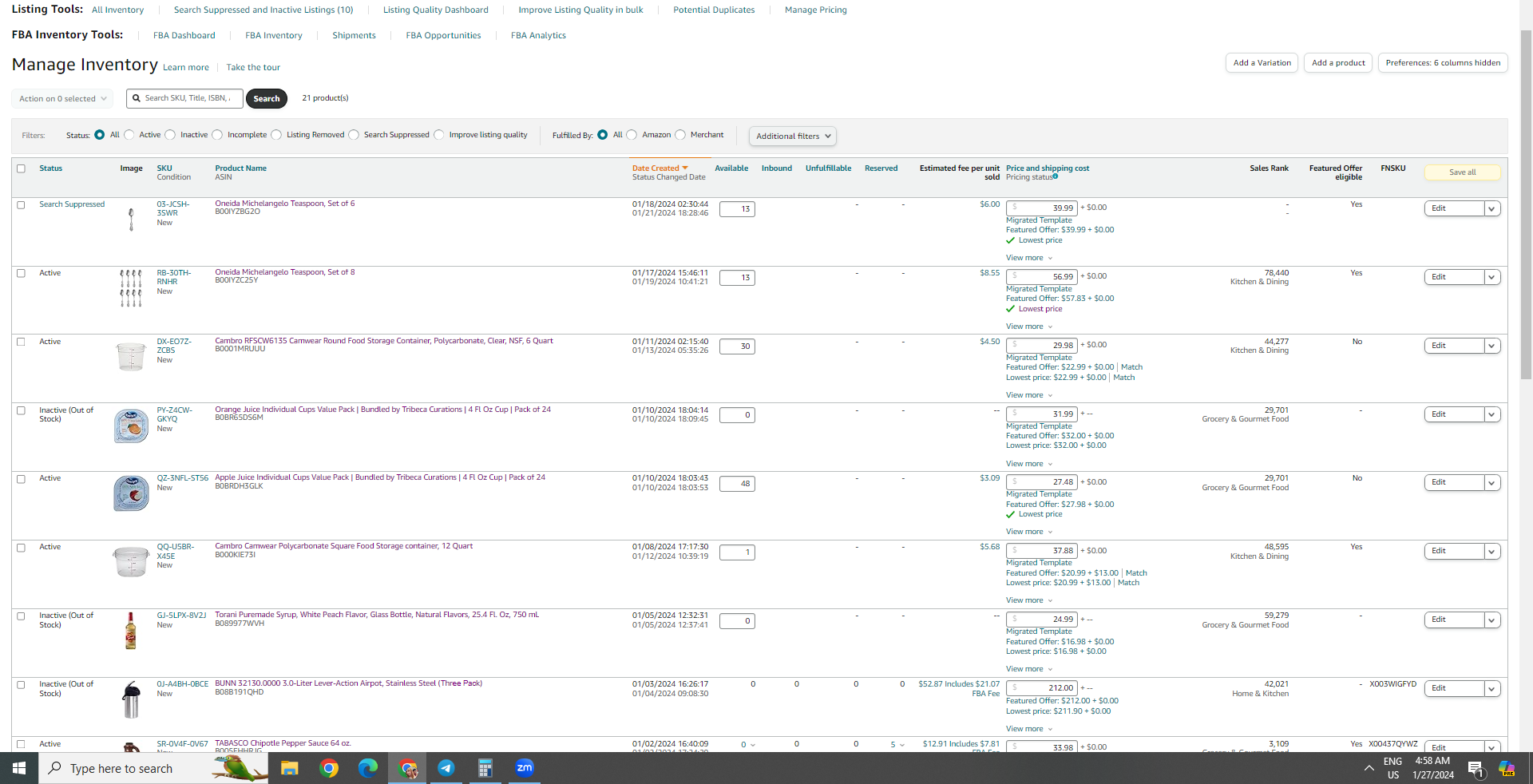Open File Explorer from the taskbar

[289, 768]
